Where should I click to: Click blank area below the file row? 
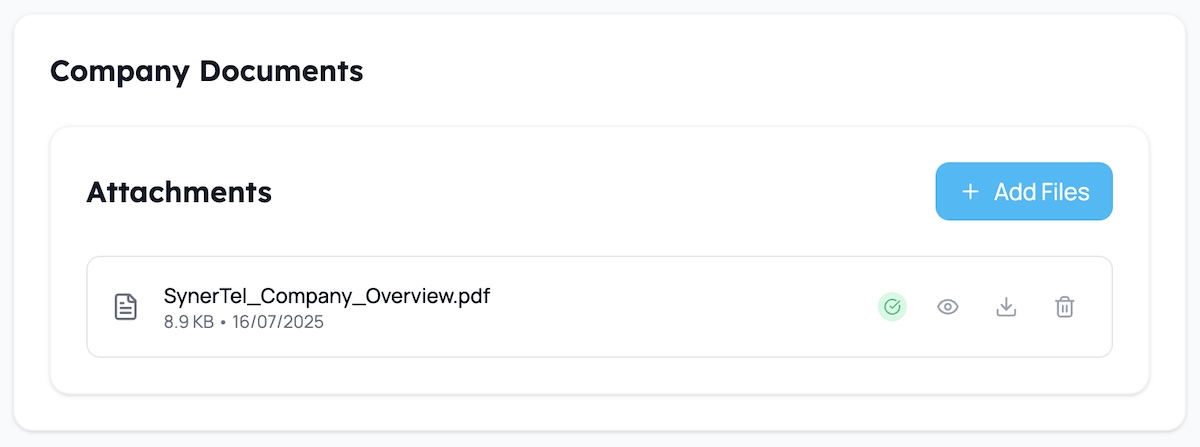[x=600, y=375]
